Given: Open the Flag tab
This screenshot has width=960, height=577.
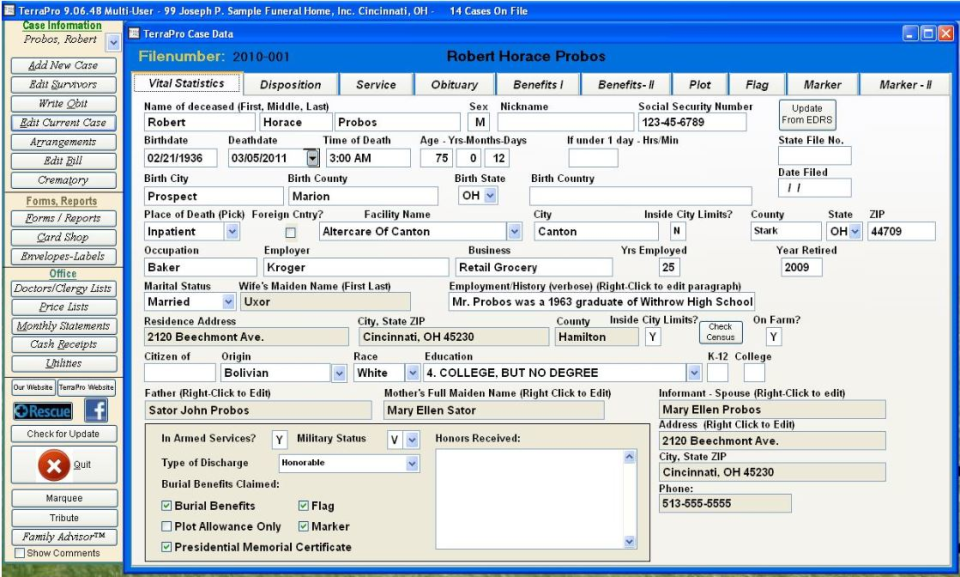Looking at the screenshot, I should point(757,85).
